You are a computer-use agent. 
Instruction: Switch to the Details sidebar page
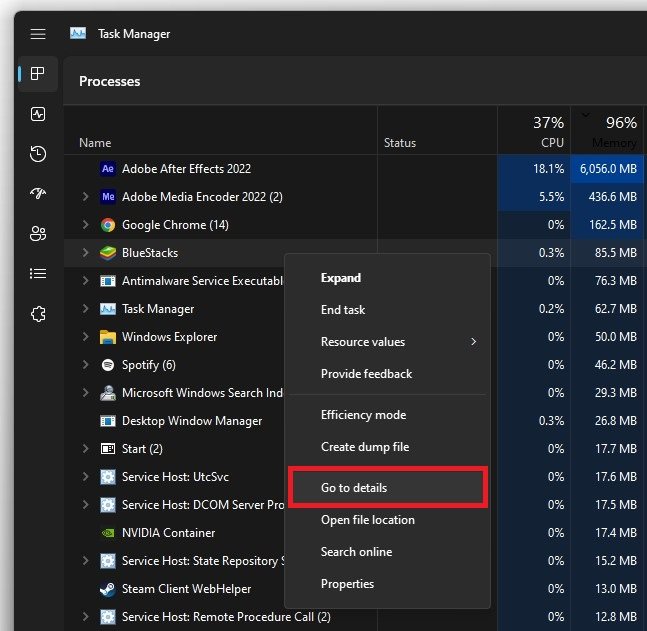tap(38, 273)
